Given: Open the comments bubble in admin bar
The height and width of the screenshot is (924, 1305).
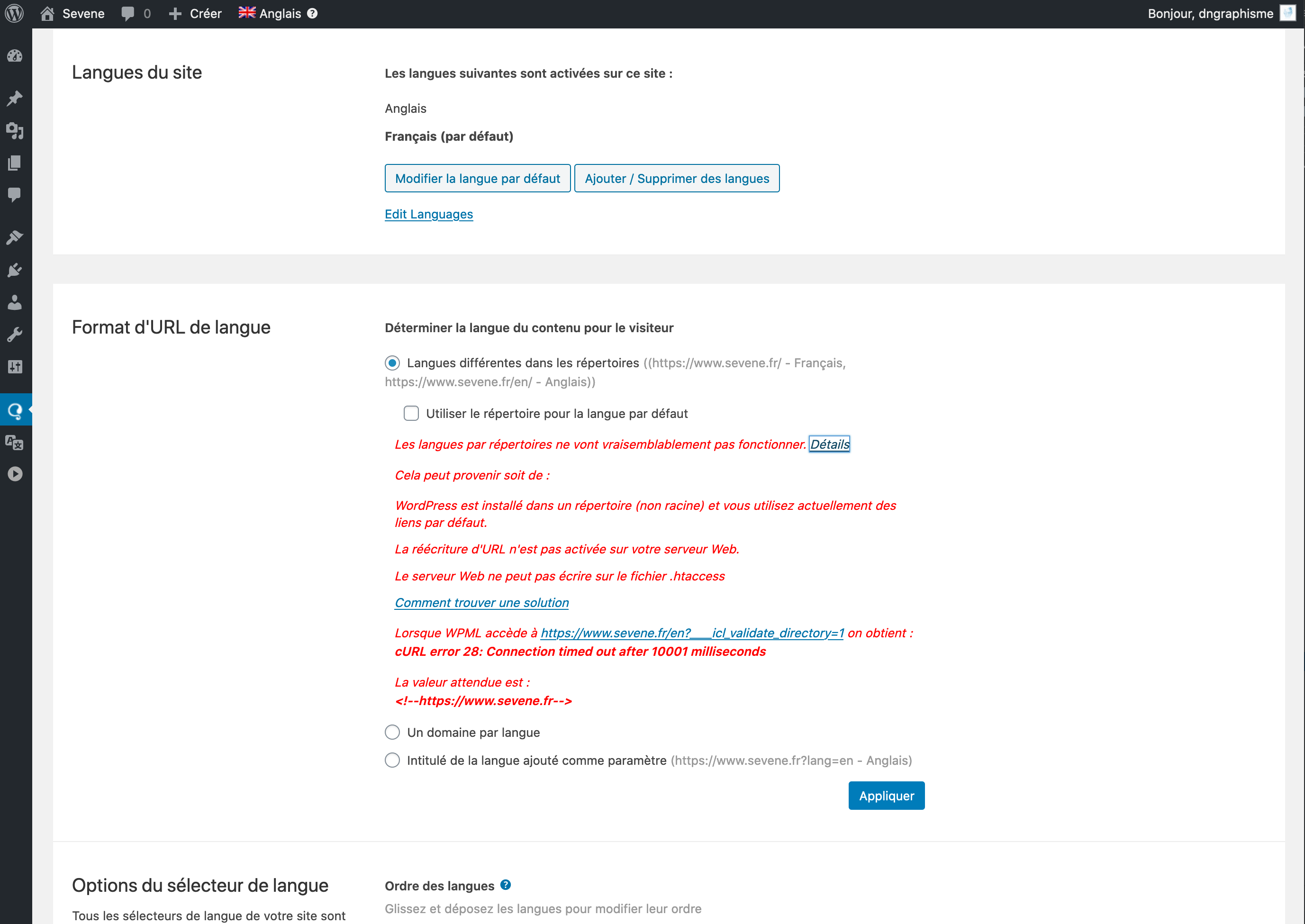Looking at the screenshot, I should 136,13.
